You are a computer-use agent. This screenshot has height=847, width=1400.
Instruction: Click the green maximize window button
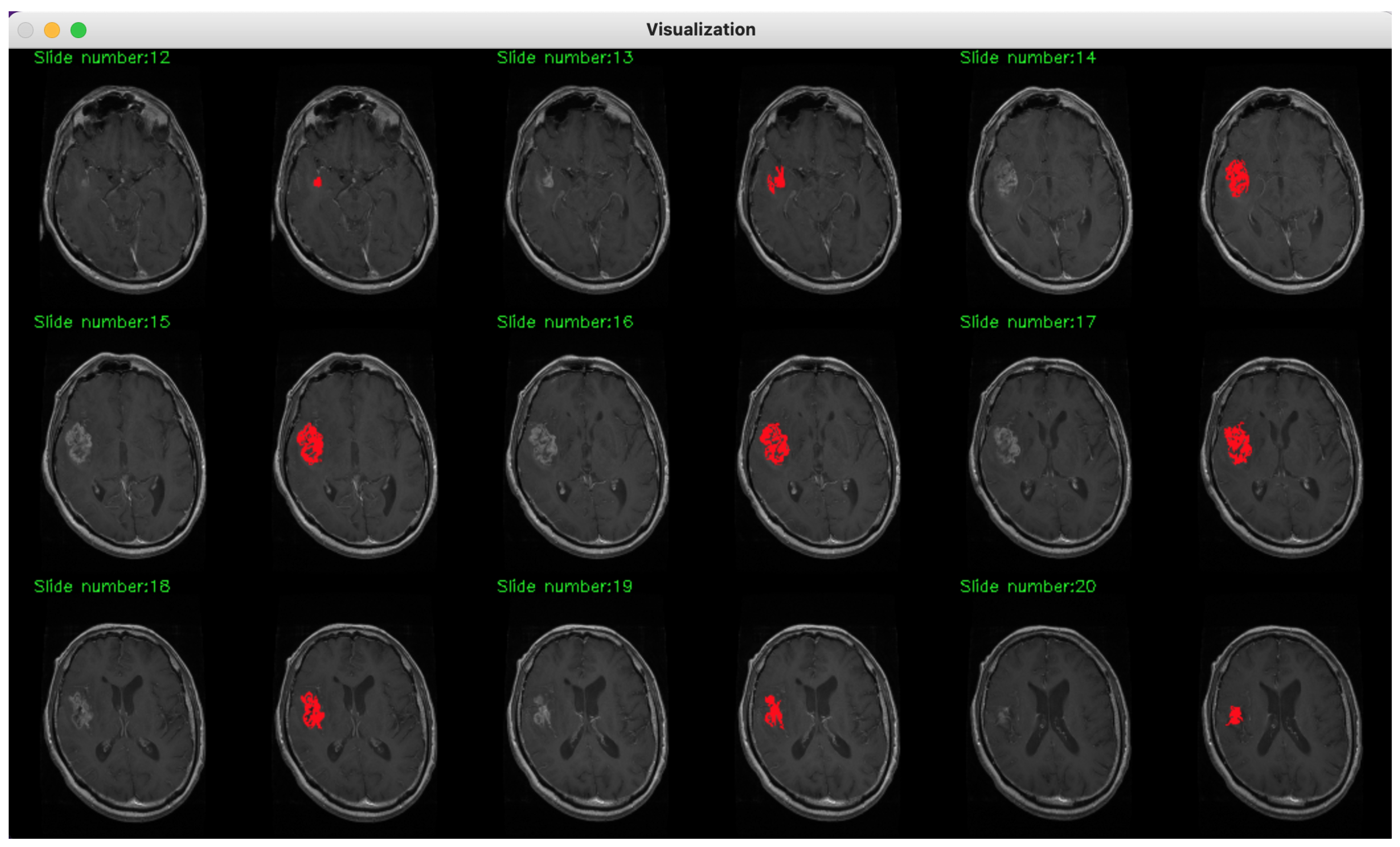point(78,30)
